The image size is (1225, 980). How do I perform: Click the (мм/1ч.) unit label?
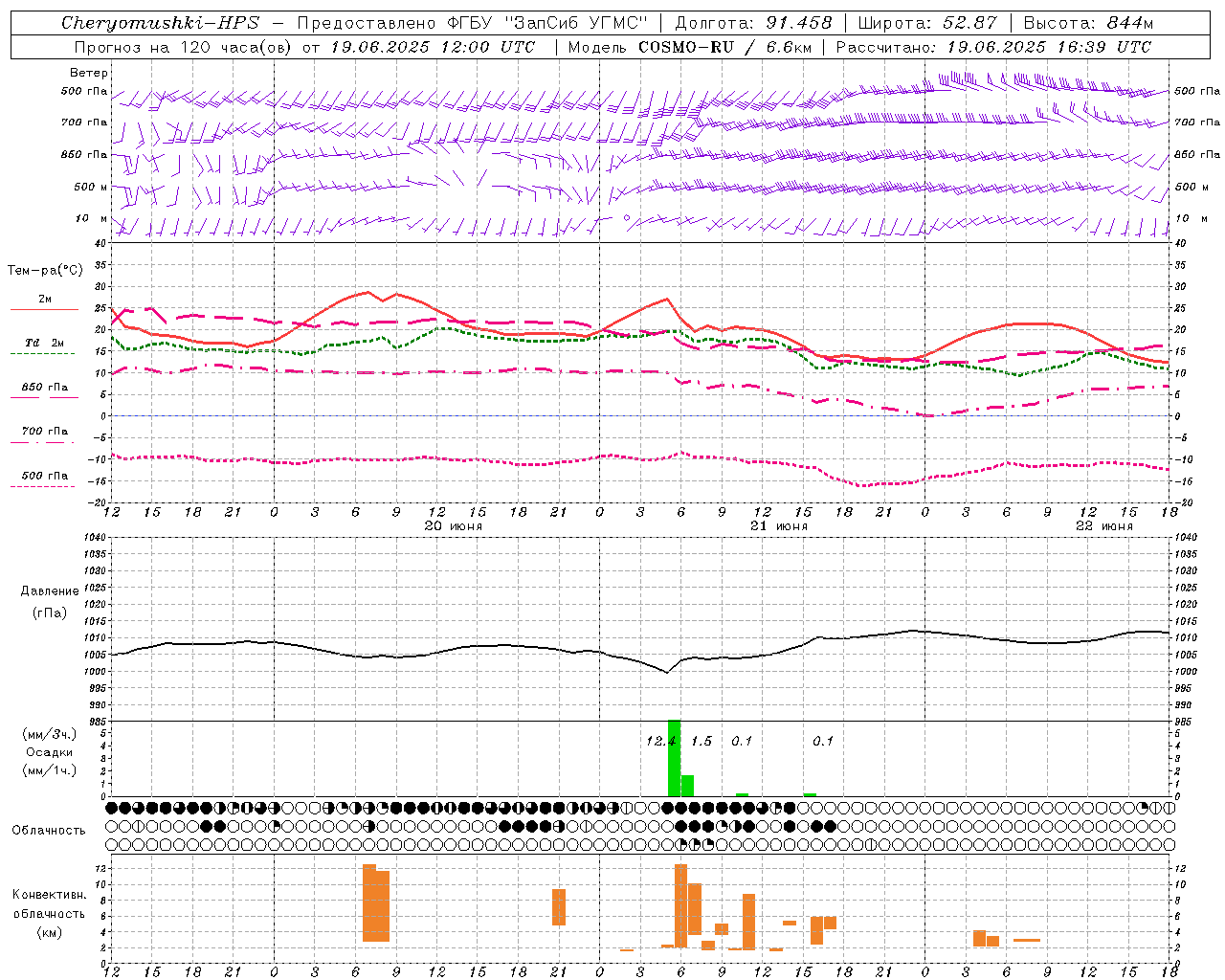[x=50, y=770]
